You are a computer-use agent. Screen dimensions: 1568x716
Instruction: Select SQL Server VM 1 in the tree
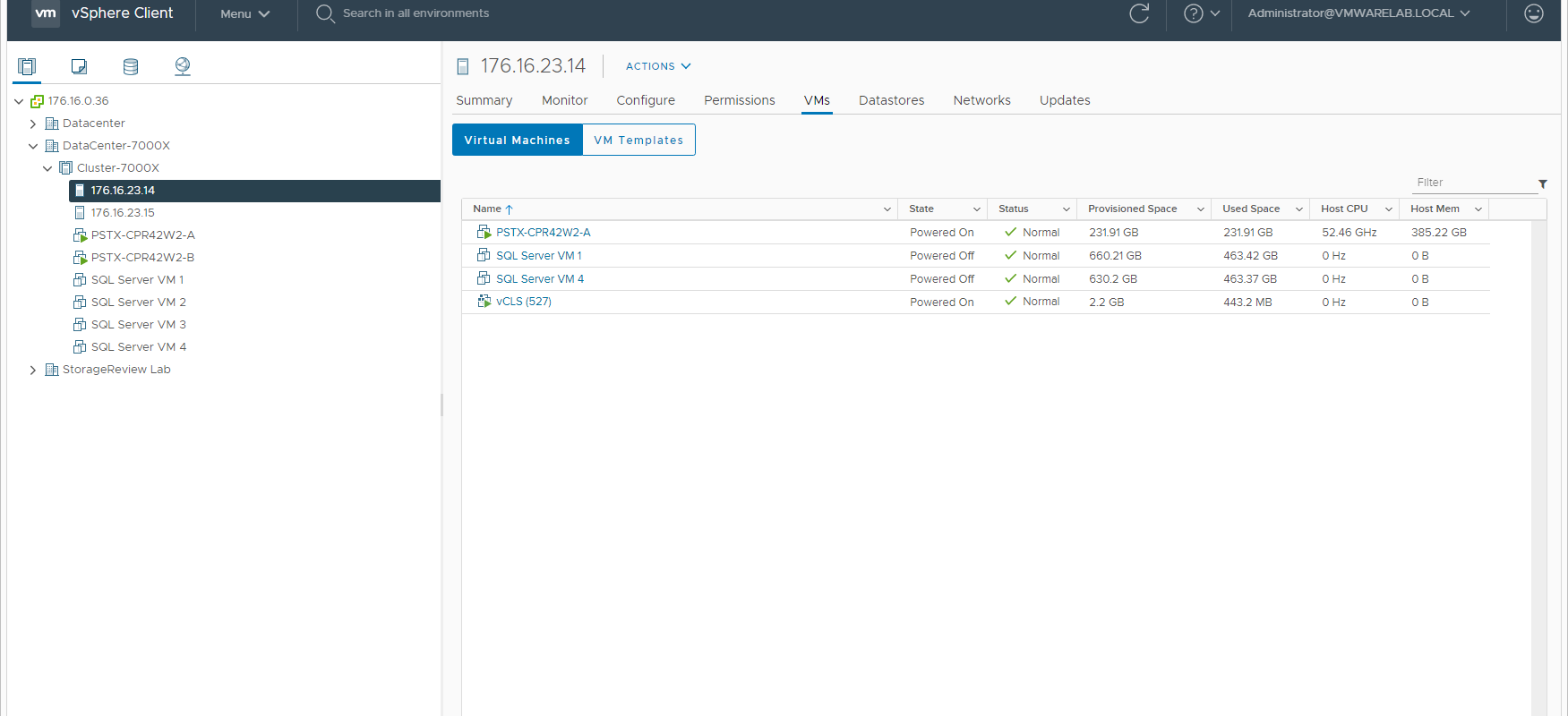(x=137, y=280)
